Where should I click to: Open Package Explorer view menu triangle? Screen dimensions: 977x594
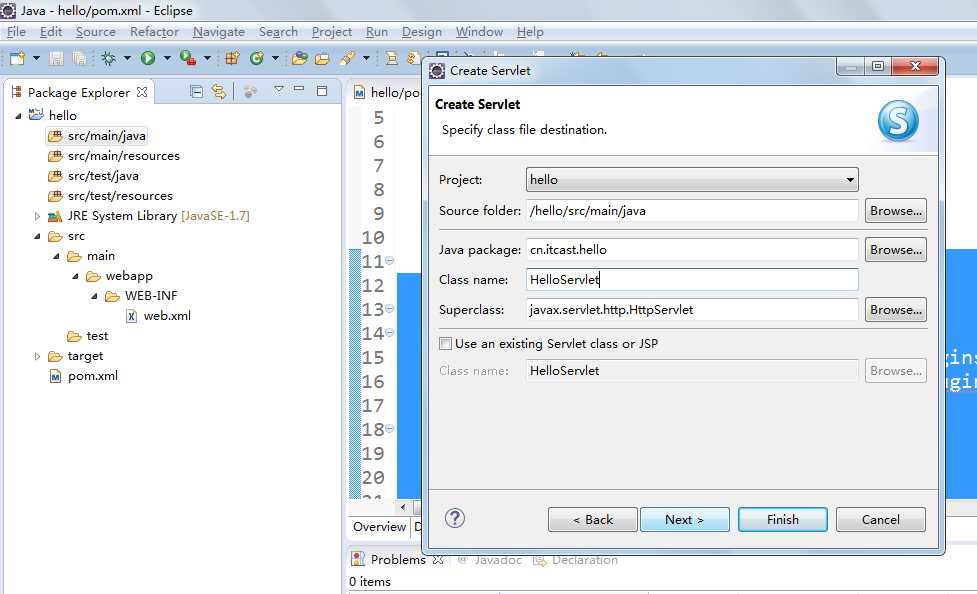pyautogui.click(x=279, y=90)
